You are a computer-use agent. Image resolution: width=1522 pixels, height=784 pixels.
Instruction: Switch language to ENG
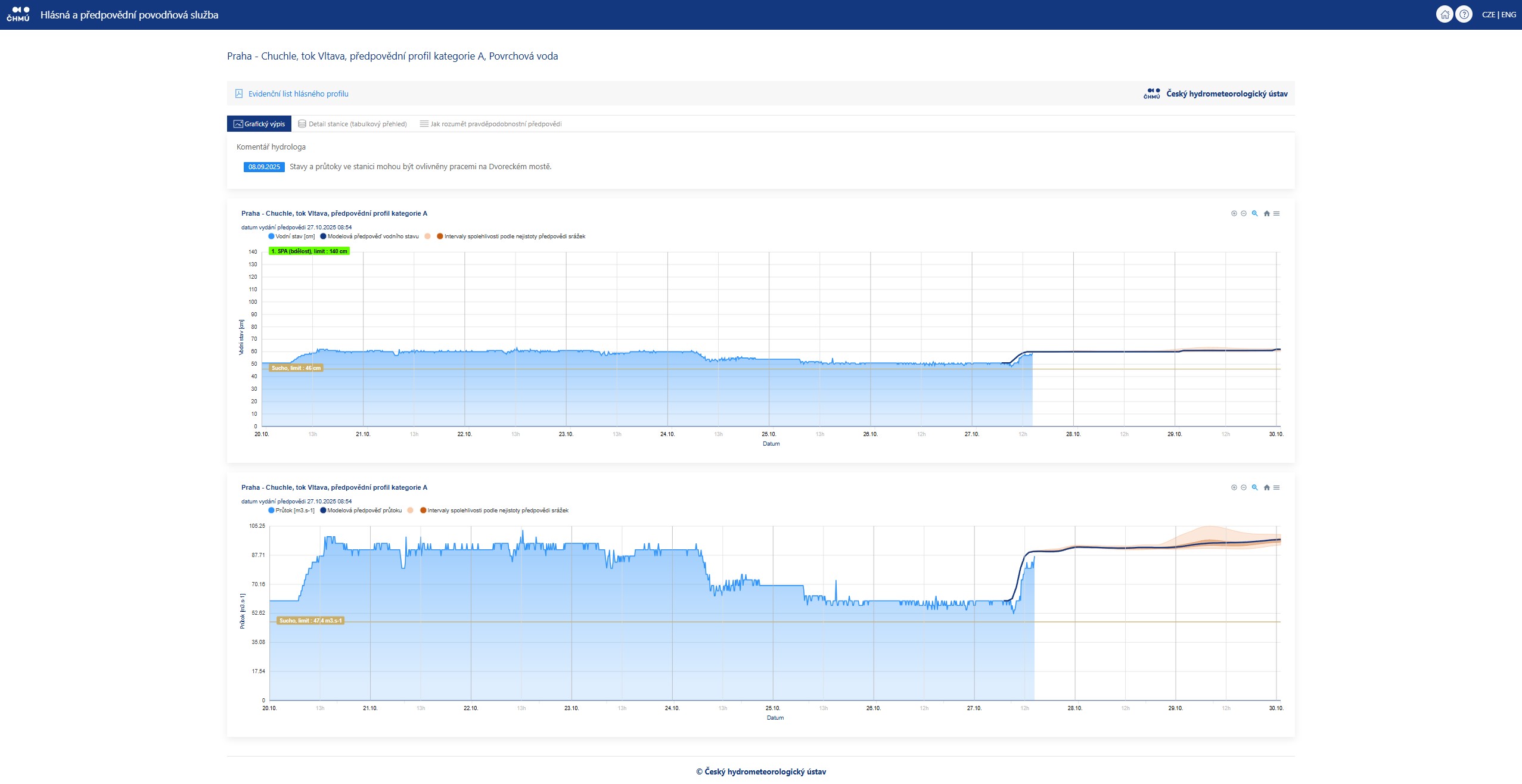pyautogui.click(x=1509, y=14)
